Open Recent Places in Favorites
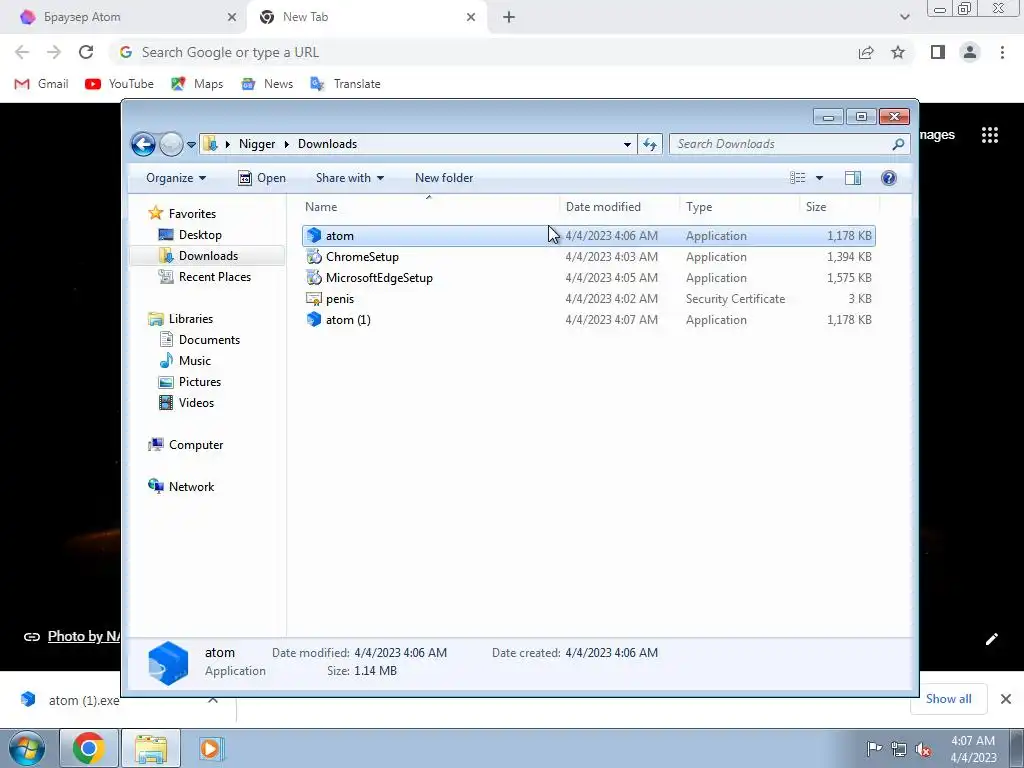The height and width of the screenshot is (768, 1024). 205,277
